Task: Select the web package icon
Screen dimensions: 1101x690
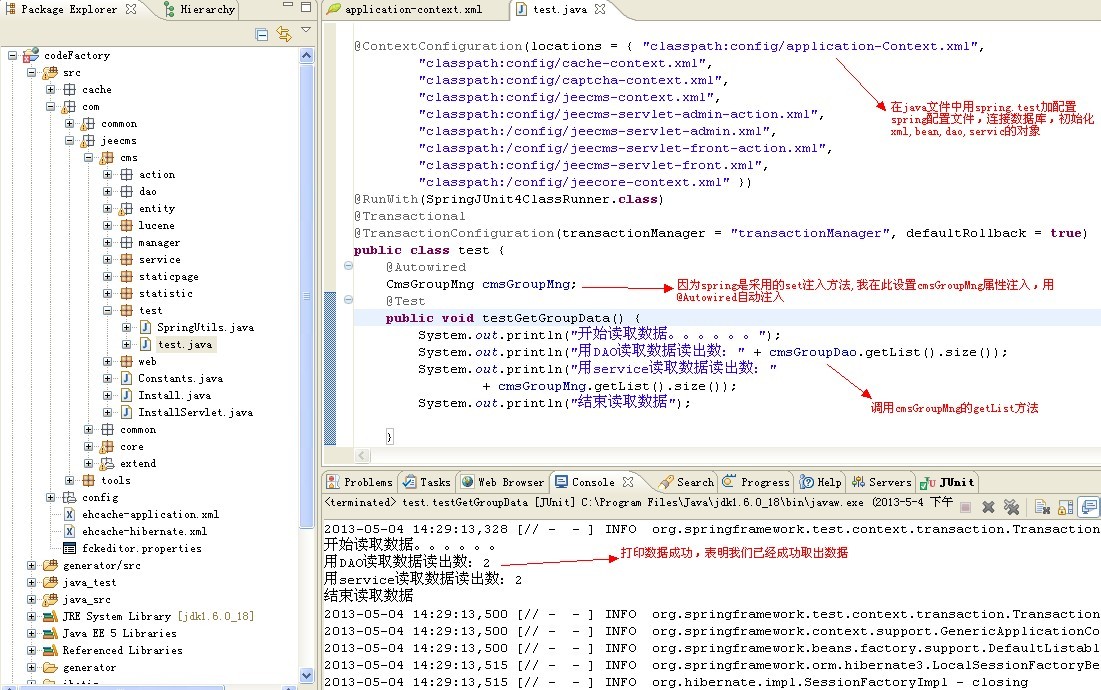Action: 126,361
